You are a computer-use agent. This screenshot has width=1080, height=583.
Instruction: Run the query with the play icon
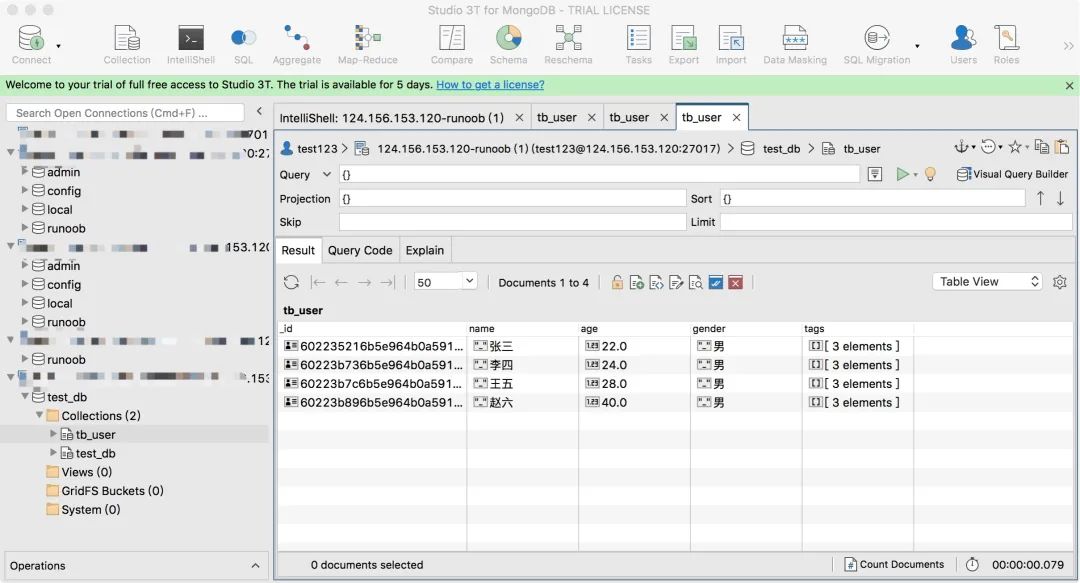[902, 174]
